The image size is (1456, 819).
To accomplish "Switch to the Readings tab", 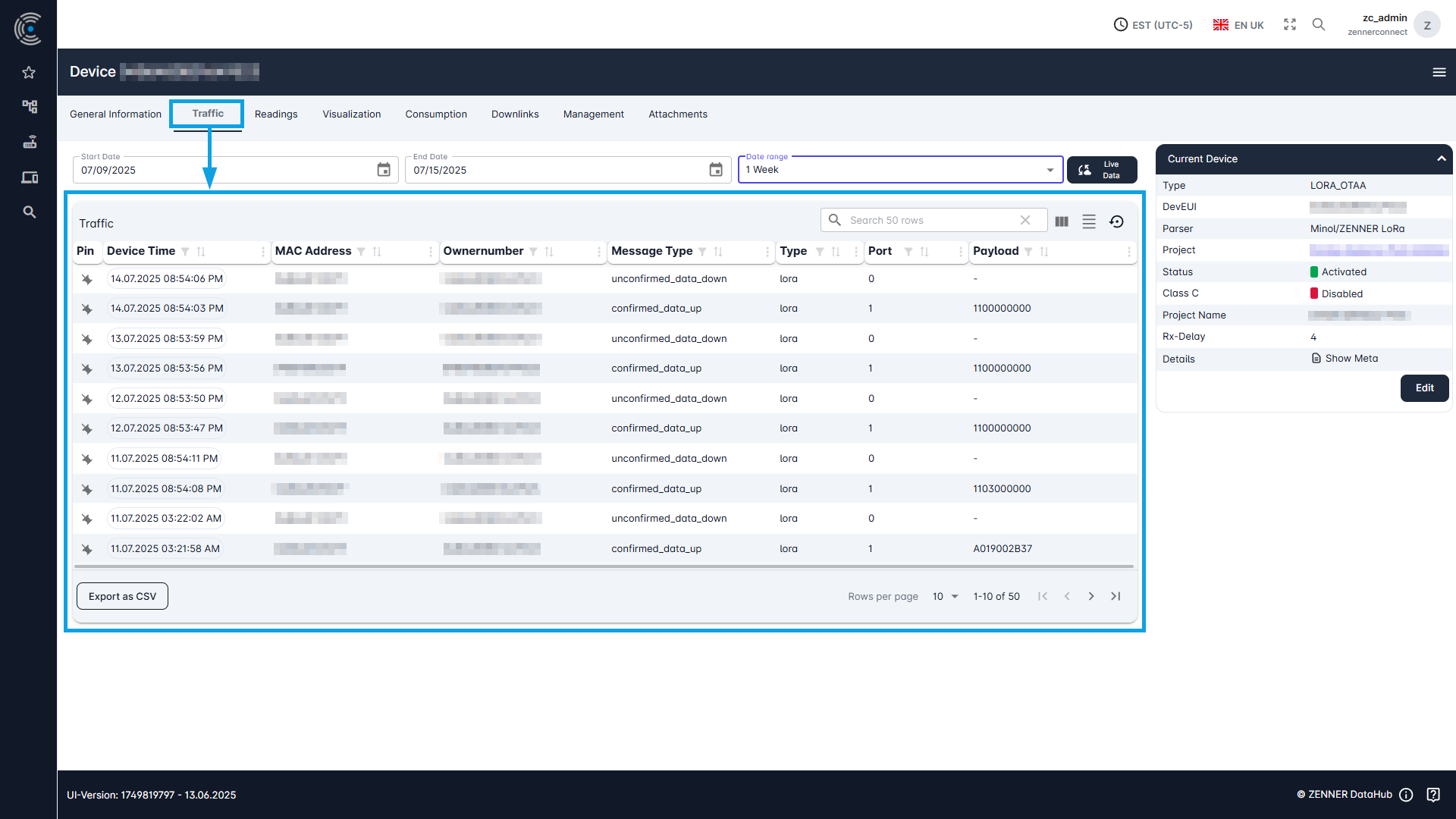I will (276, 114).
